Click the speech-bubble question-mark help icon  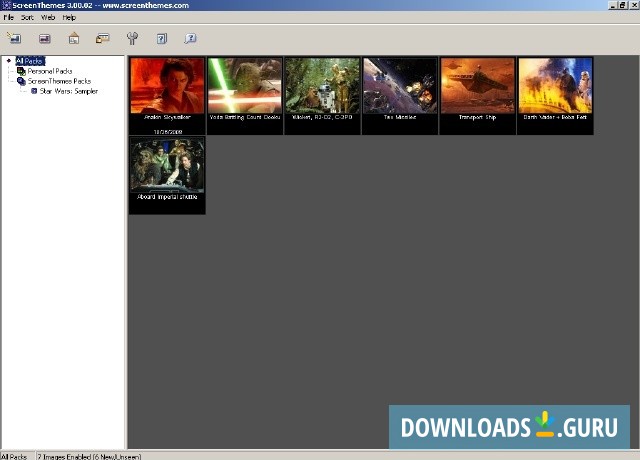(190, 38)
